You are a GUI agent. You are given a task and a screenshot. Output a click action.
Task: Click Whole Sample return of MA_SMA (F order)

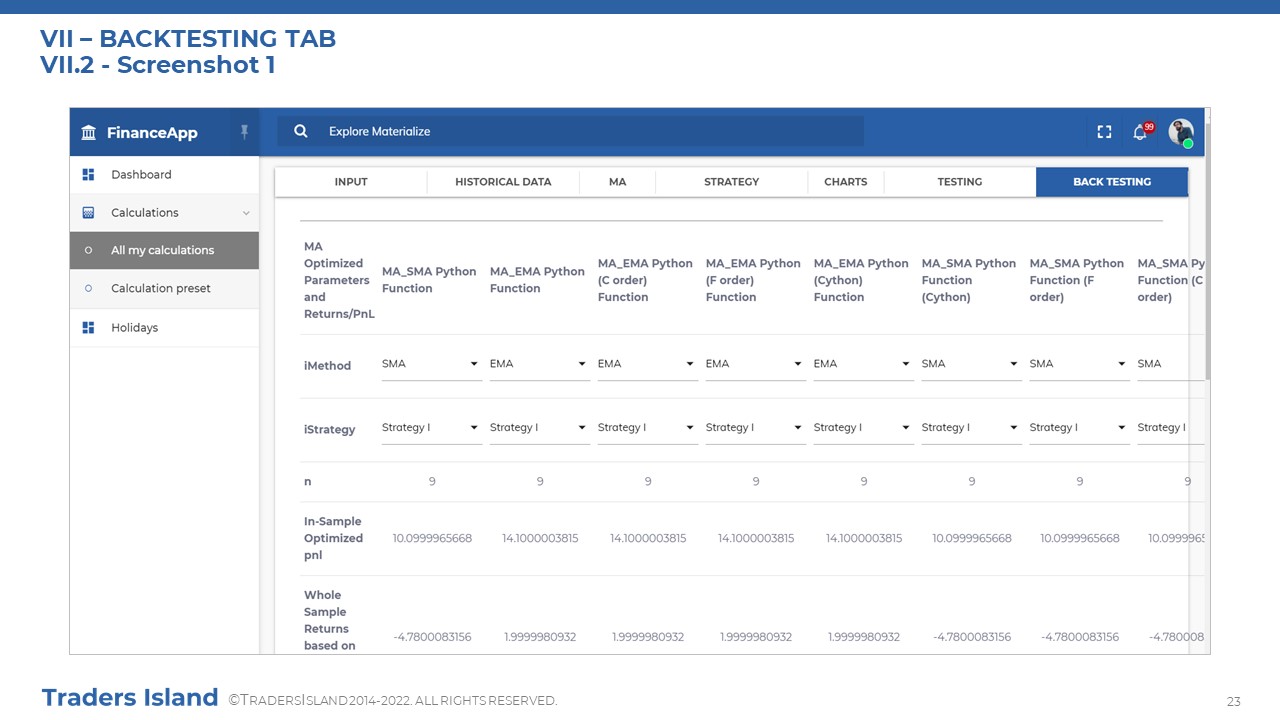tap(1080, 637)
